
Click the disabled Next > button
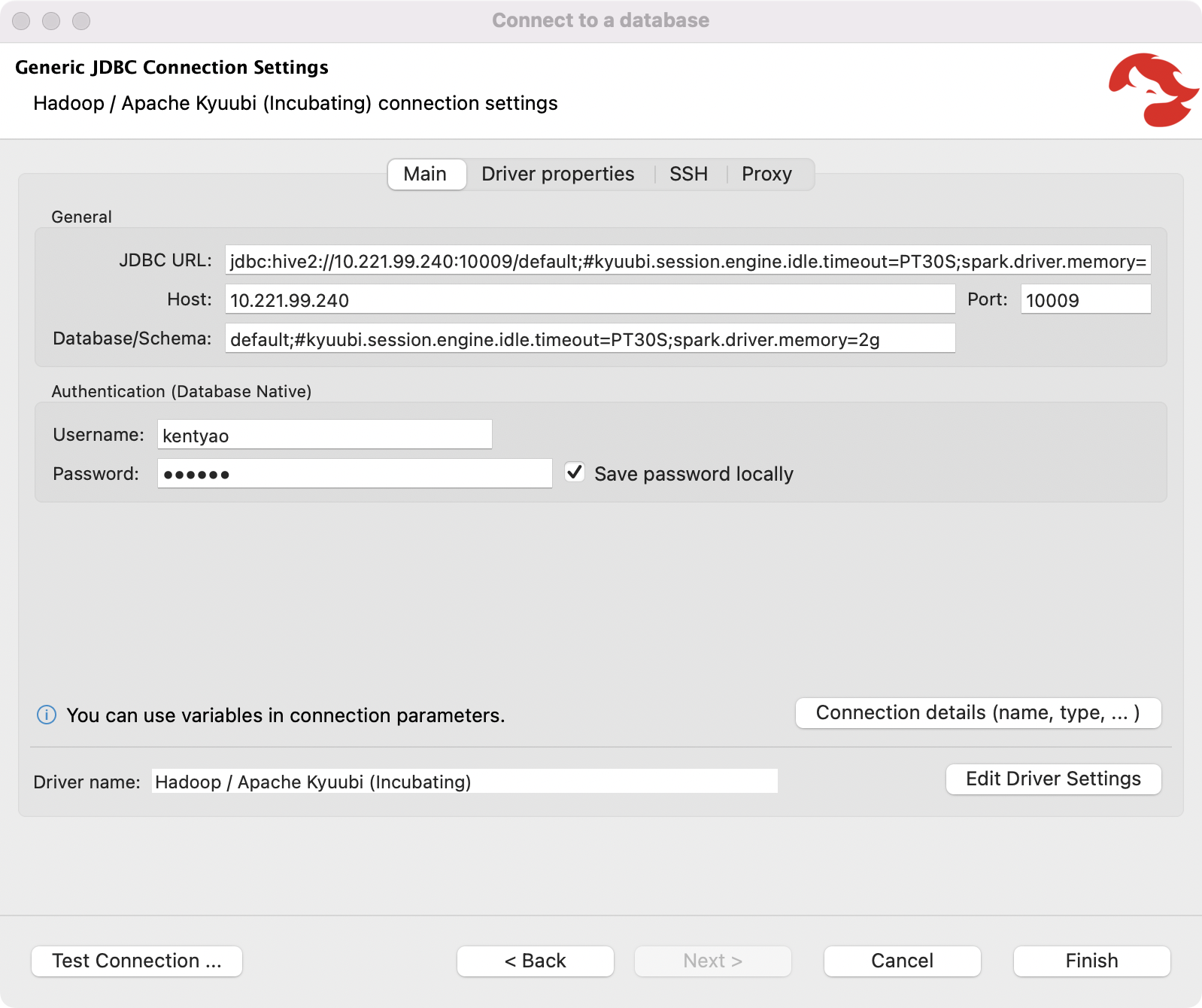[x=712, y=961]
